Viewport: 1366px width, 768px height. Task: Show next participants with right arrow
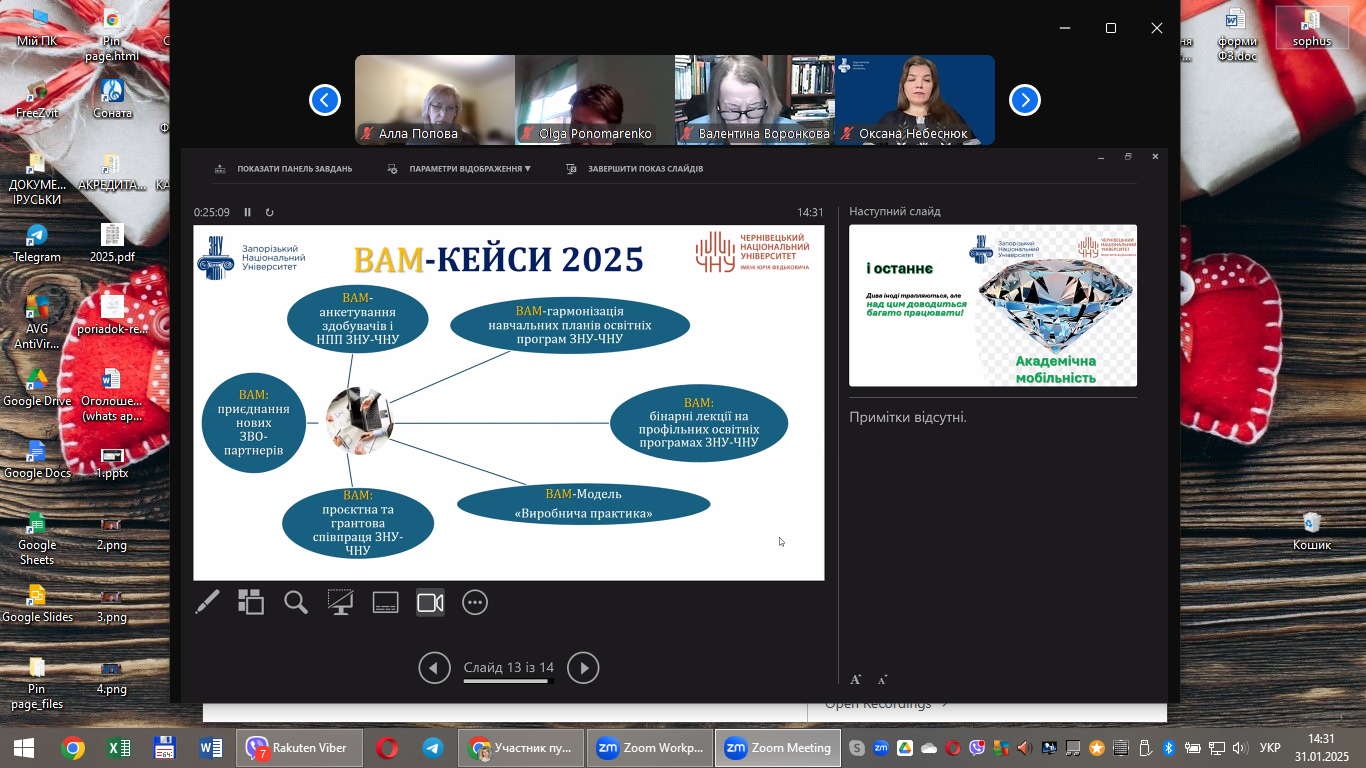[x=1025, y=100]
